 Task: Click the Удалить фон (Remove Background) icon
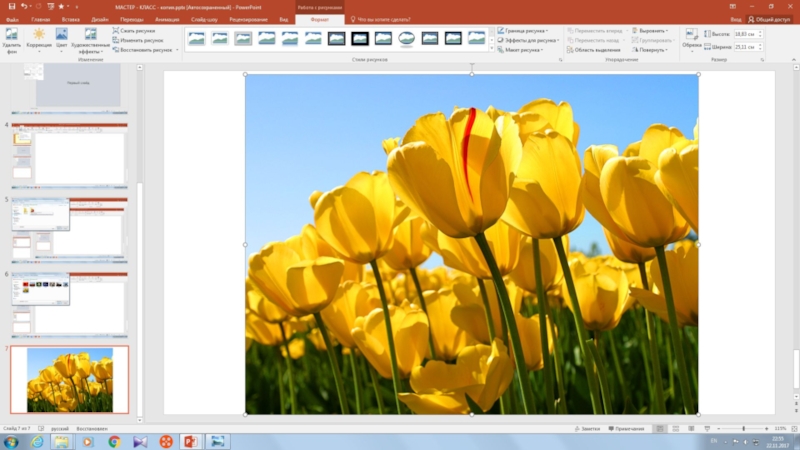[11, 38]
